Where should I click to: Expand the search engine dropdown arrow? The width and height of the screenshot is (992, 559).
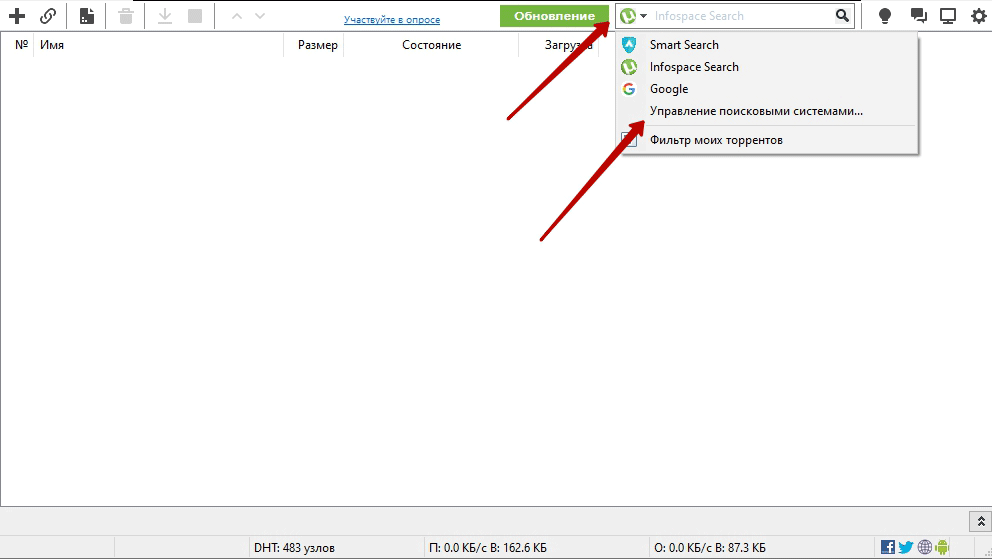644,16
